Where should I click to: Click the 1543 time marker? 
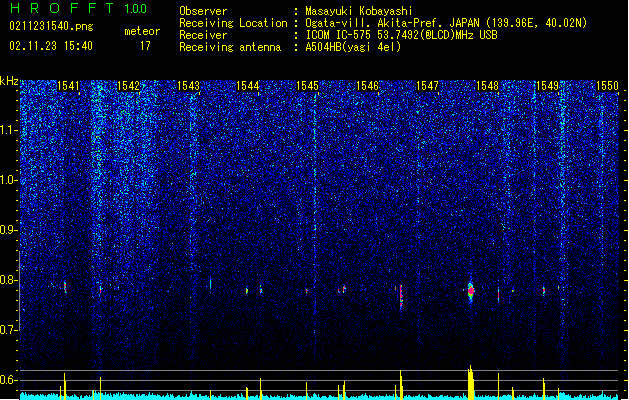(x=188, y=86)
